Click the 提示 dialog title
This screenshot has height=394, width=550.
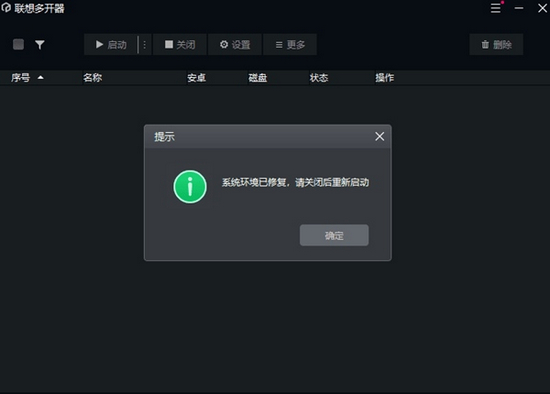pos(165,136)
